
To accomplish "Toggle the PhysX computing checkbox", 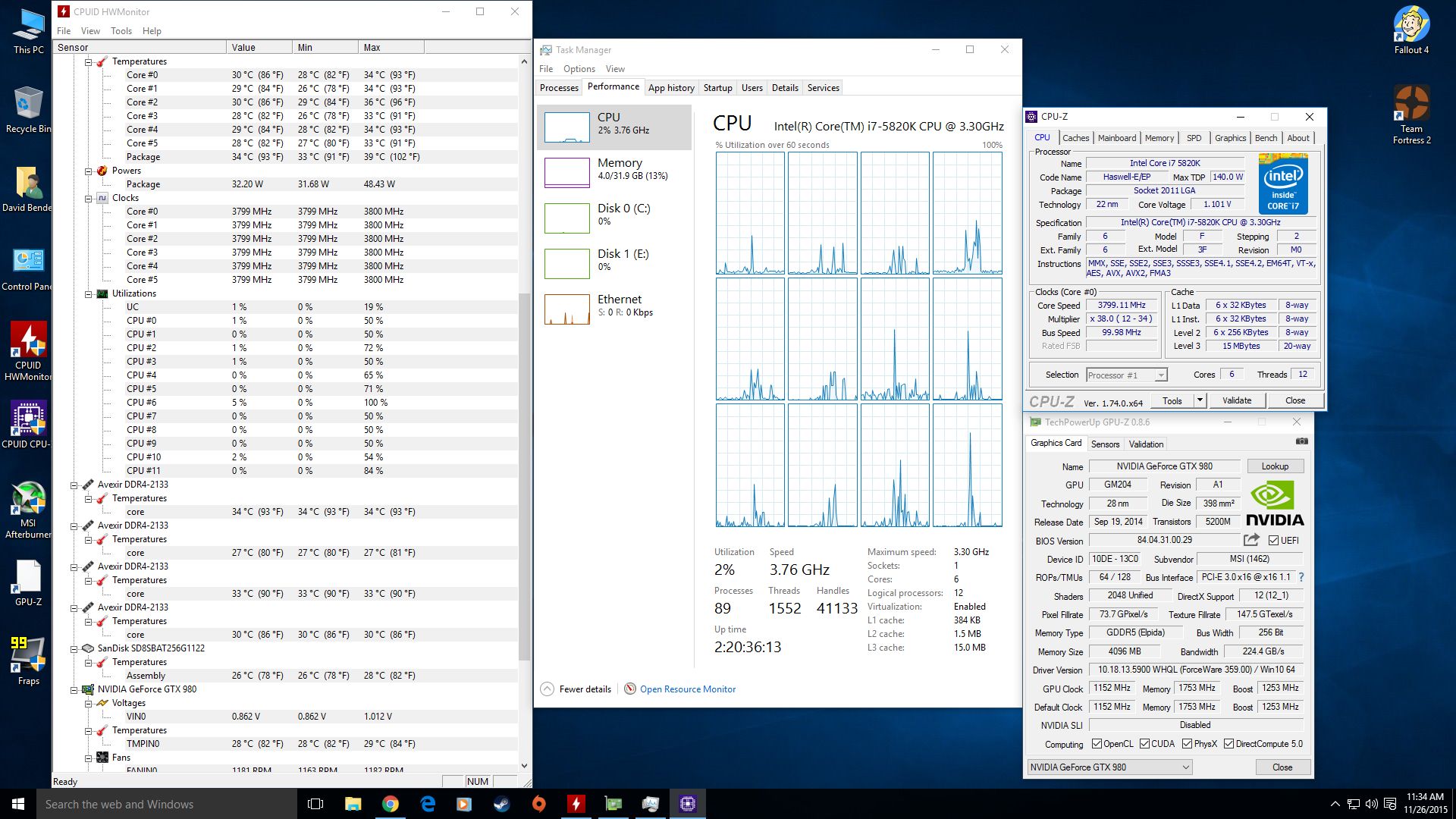I will coord(1188,744).
